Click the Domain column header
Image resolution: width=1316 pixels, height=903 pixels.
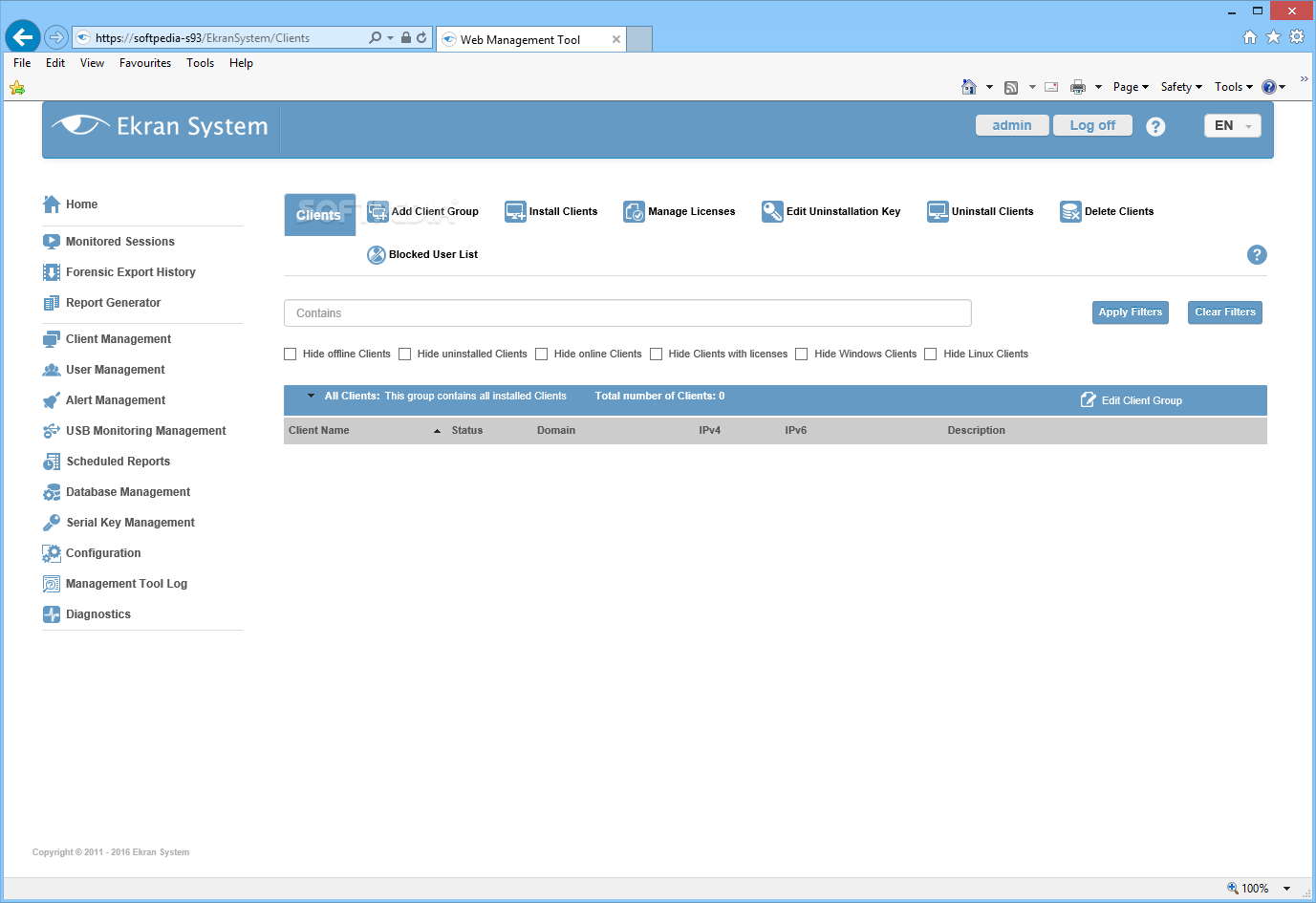556,431
